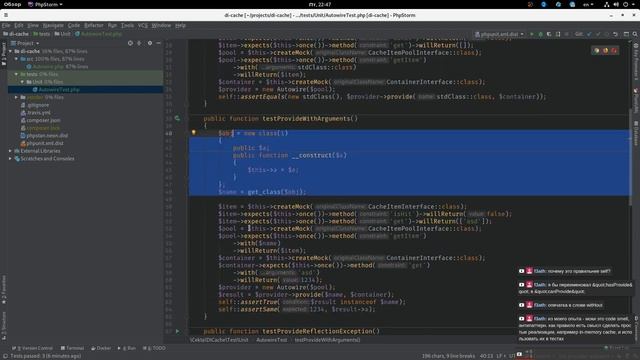Click run test gutter icon for testProvideWithArguments
640x360 pixels.
click(x=177, y=118)
